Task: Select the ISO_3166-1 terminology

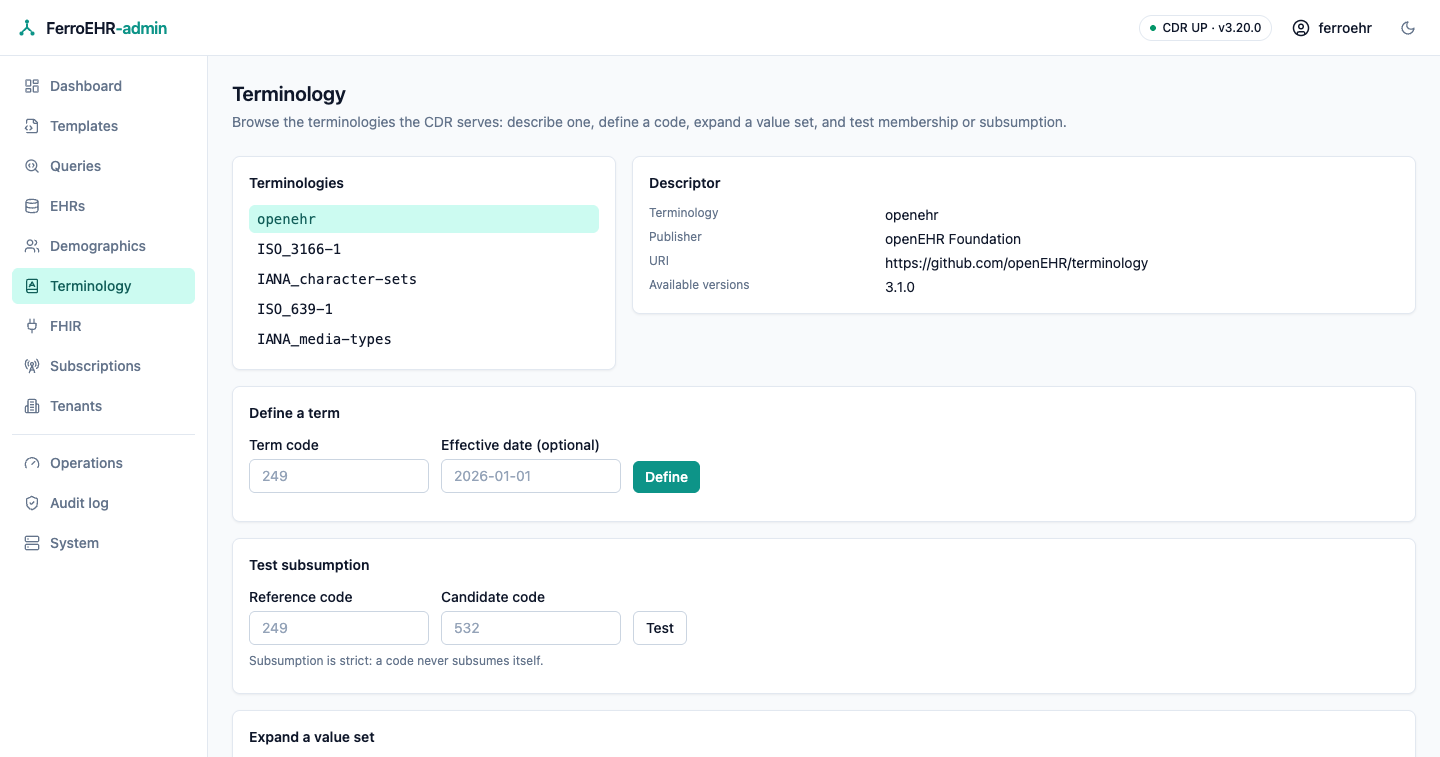Action: (424, 249)
